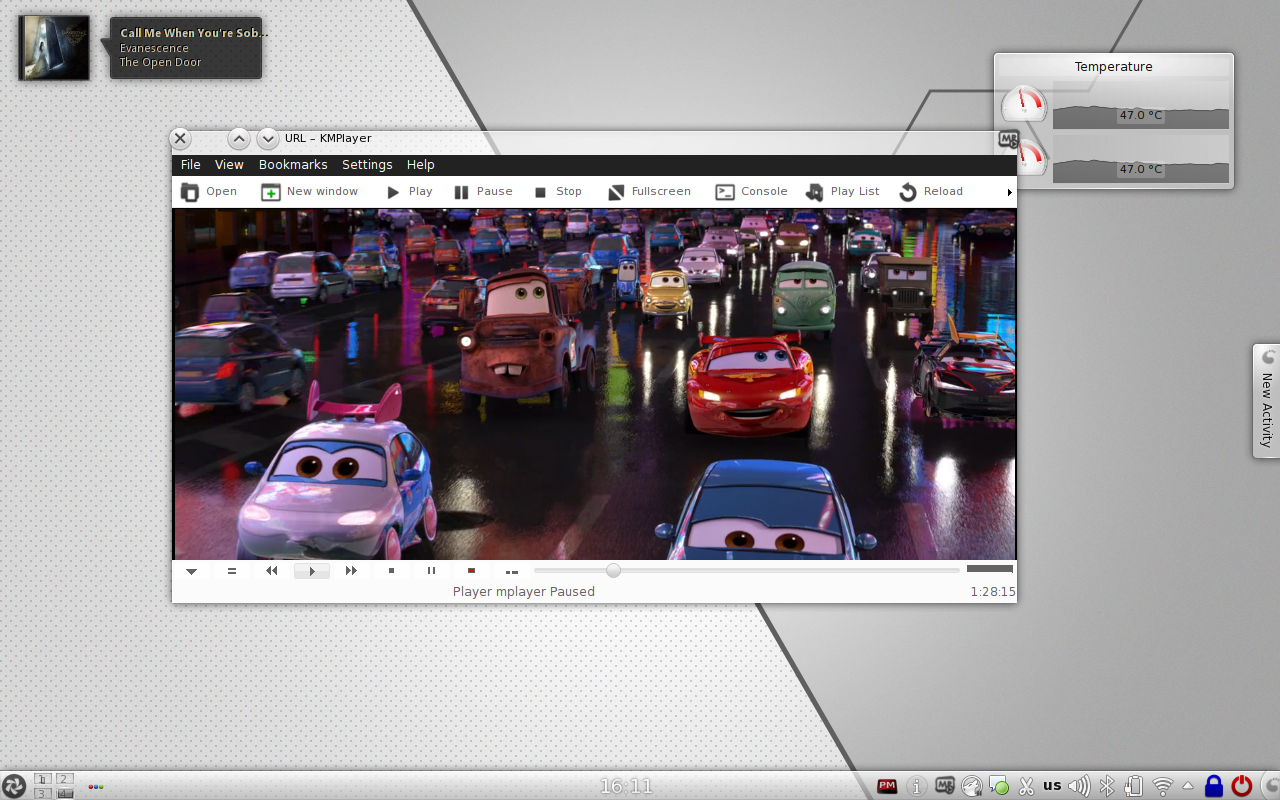
Task: Click the media player tray icon
Action: tap(945, 786)
